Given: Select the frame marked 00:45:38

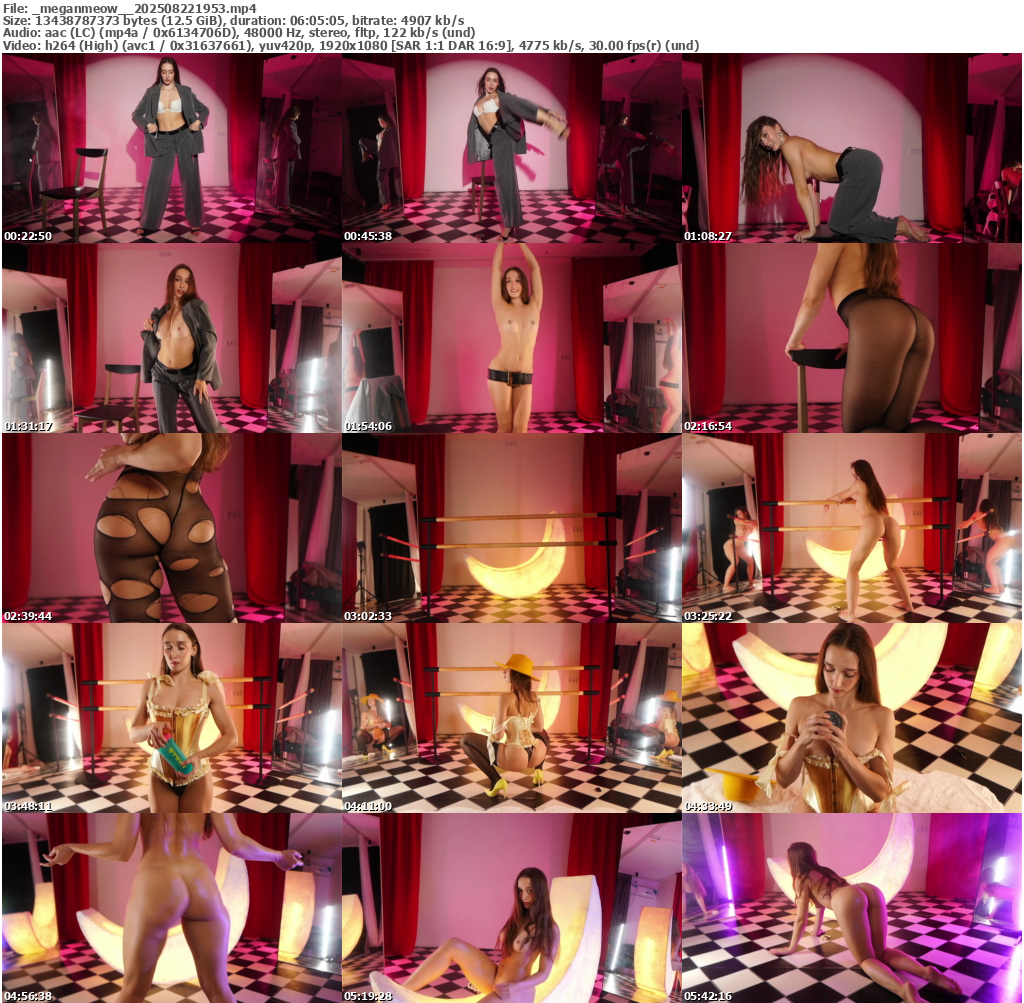Looking at the screenshot, I should coord(511,148).
